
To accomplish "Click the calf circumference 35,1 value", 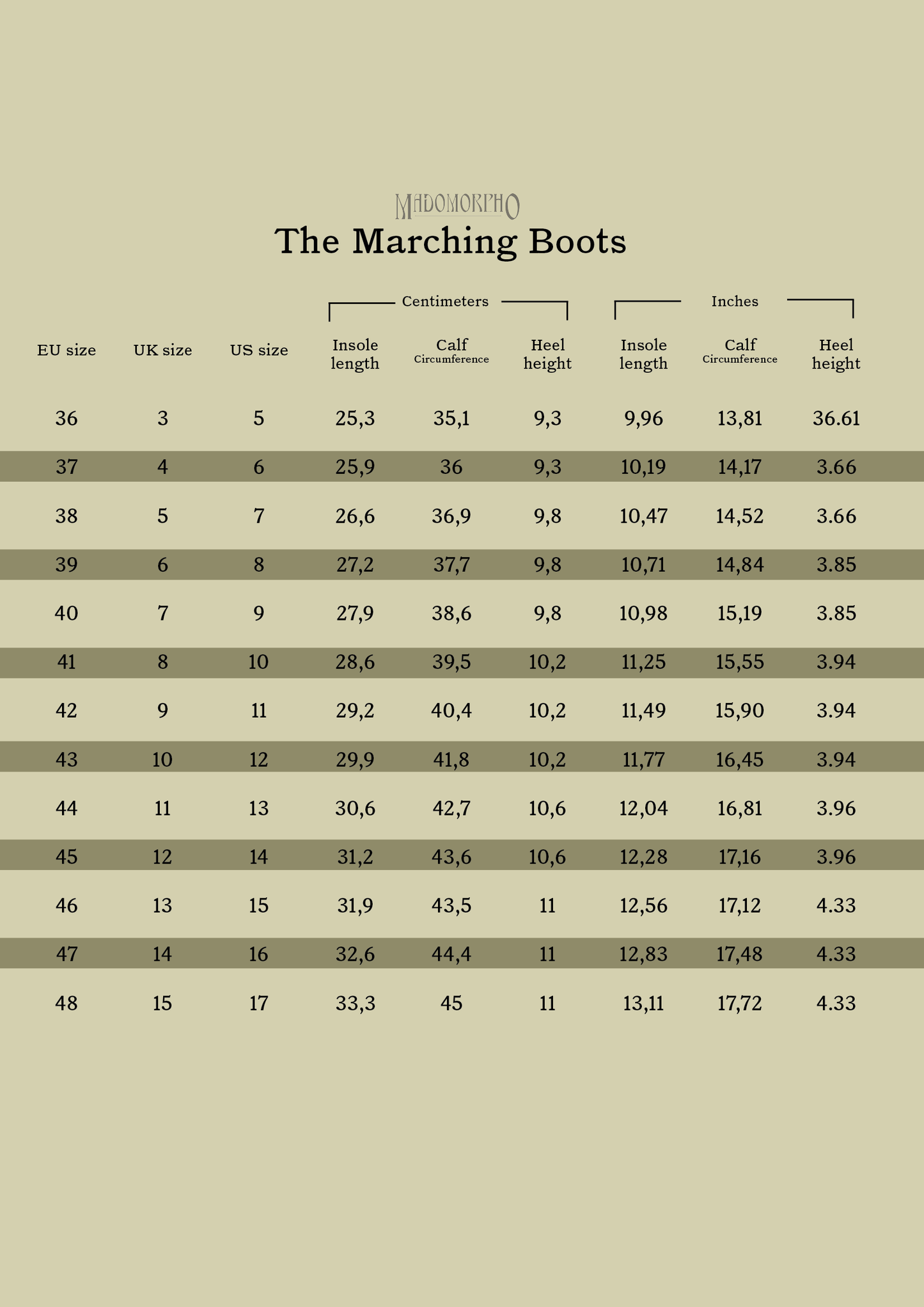I will click(451, 418).
